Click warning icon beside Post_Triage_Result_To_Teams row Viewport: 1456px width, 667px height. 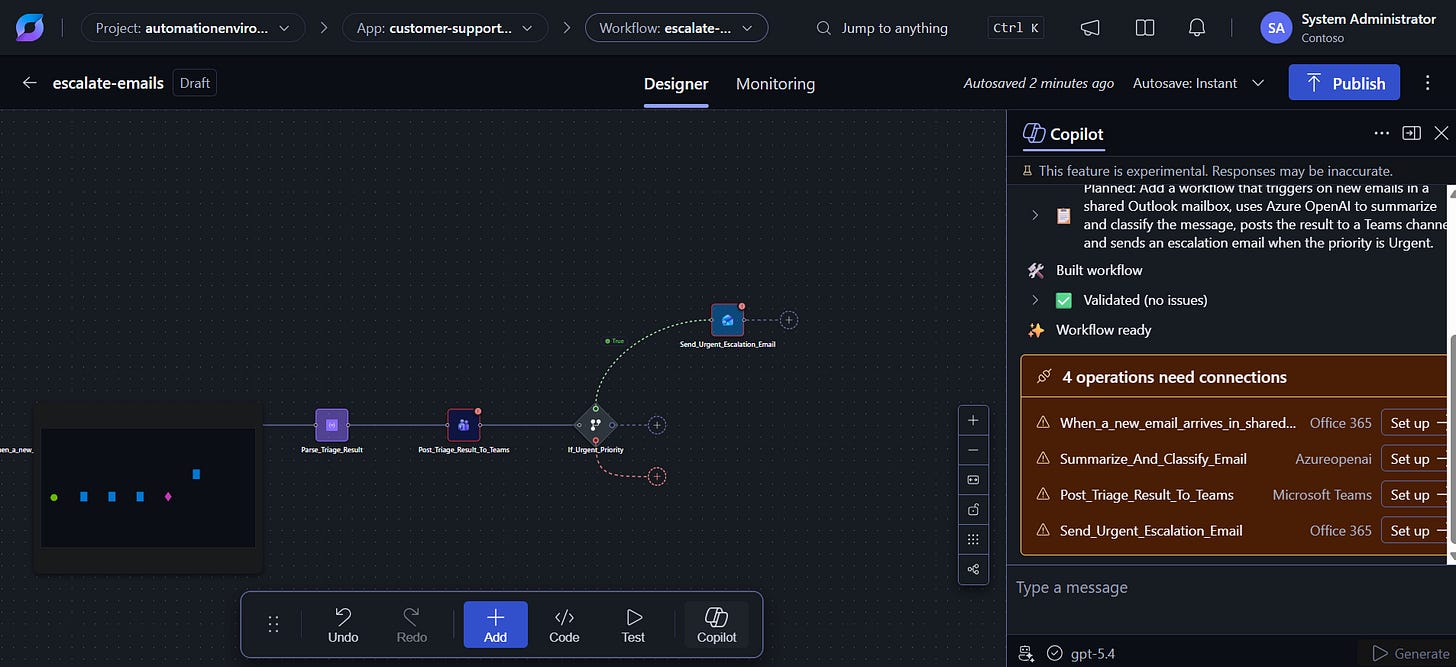click(1043, 495)
